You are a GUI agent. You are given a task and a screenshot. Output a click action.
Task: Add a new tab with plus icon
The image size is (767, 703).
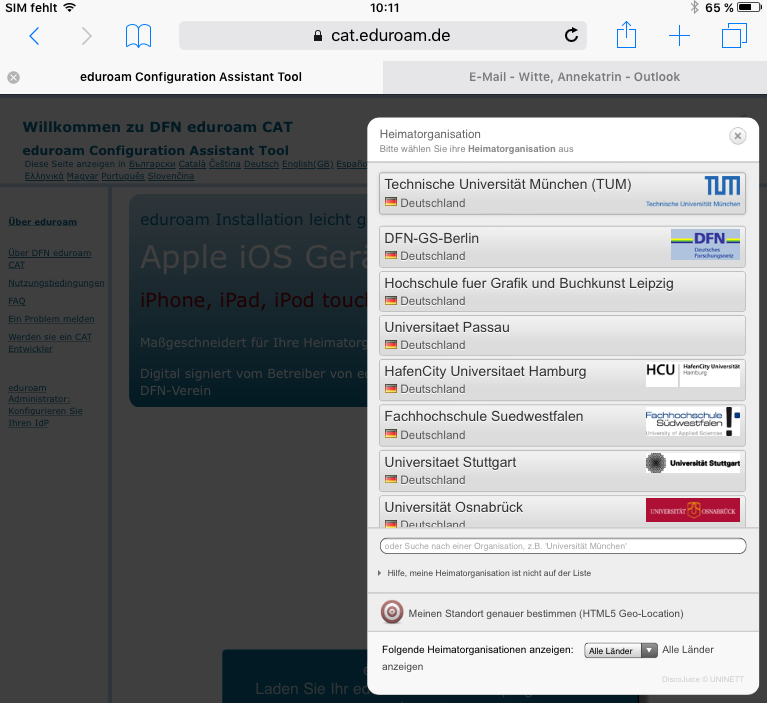pos(679,37)
